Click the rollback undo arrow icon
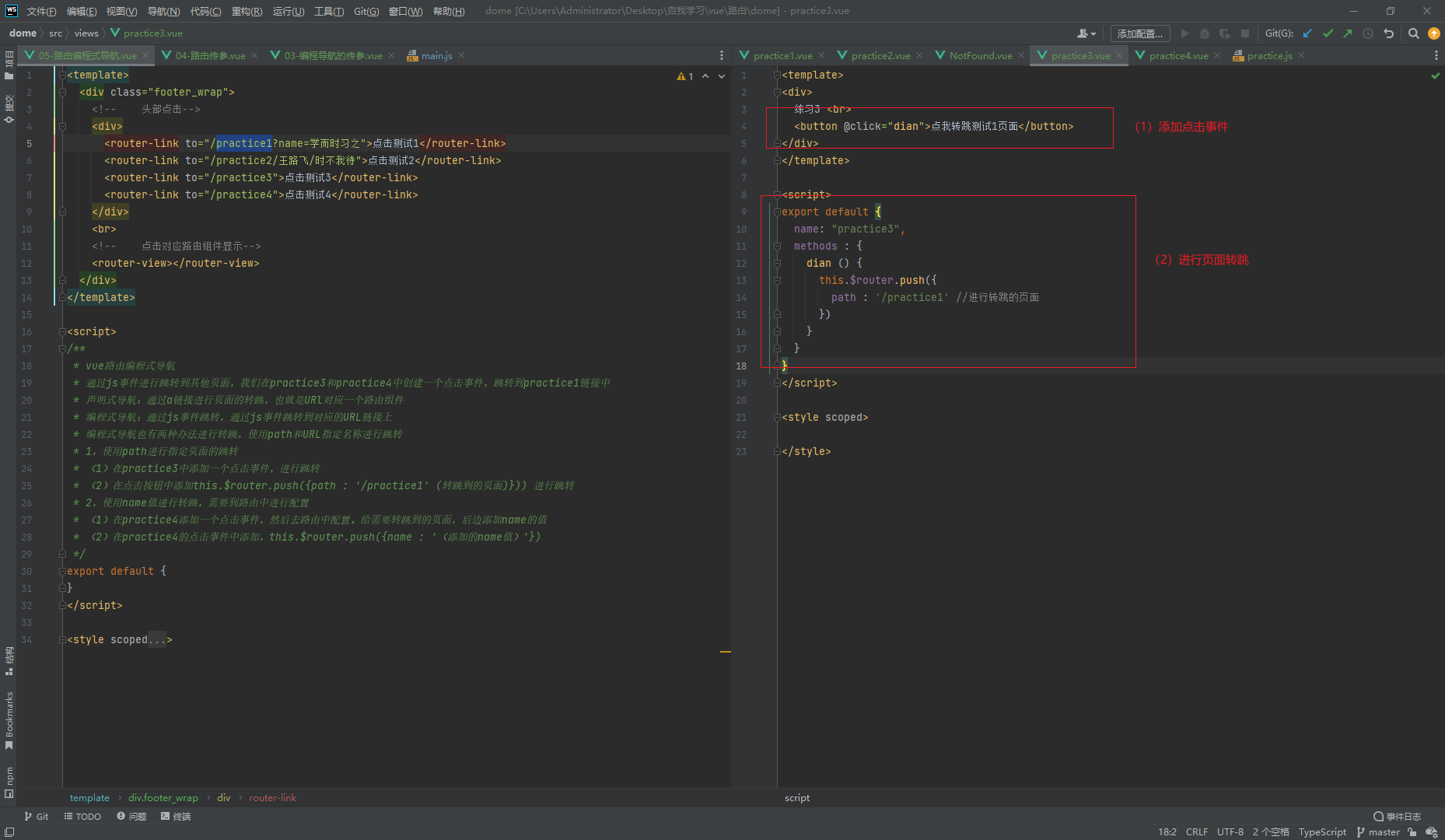Image resolution: width=1445 pixels, height=840 pixels. [x=1388, y=33]
